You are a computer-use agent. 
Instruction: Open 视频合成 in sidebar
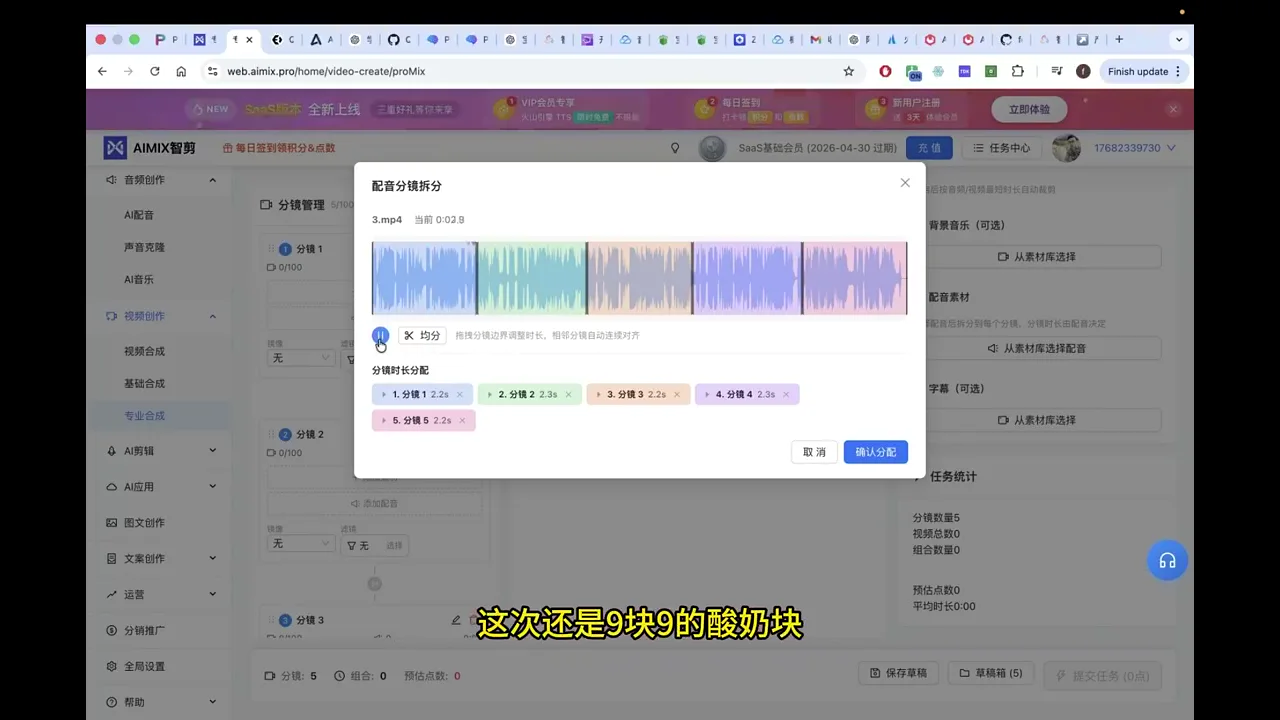144,351
